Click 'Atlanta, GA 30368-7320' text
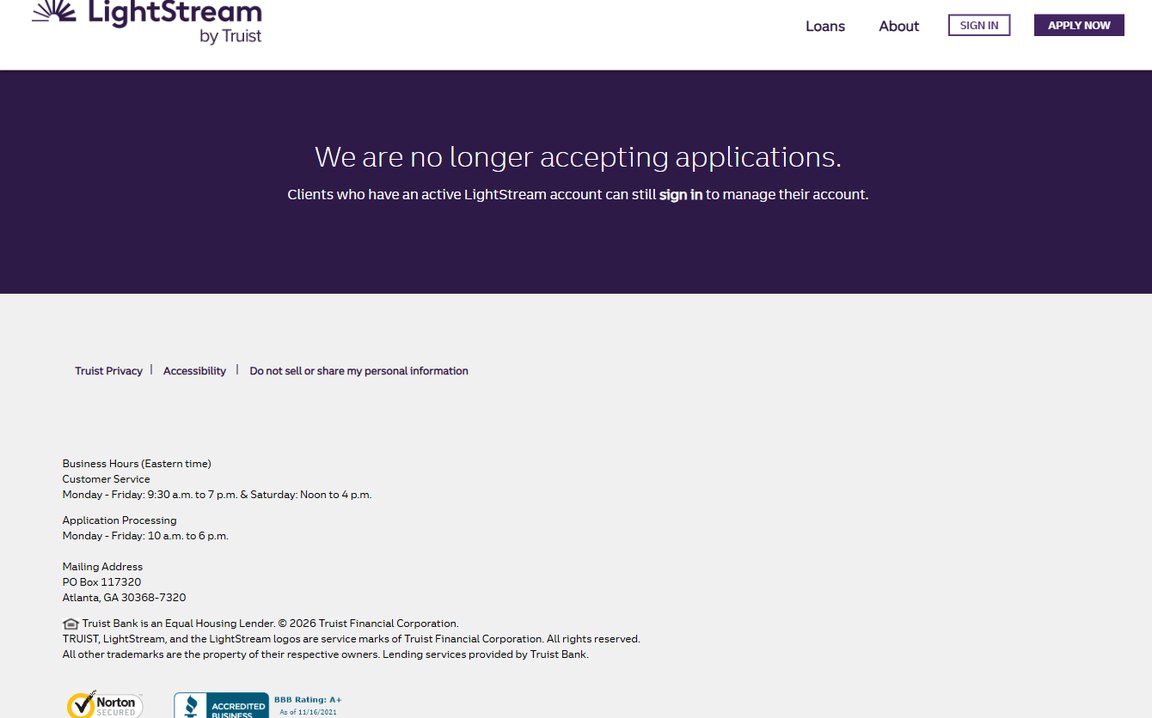The height and width of the screenshot is (718, 1152). tap(124, 597)
